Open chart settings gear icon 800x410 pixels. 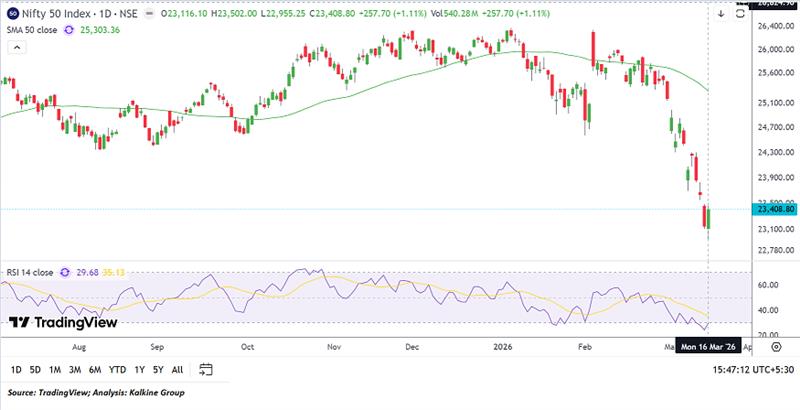coord(777,346)
